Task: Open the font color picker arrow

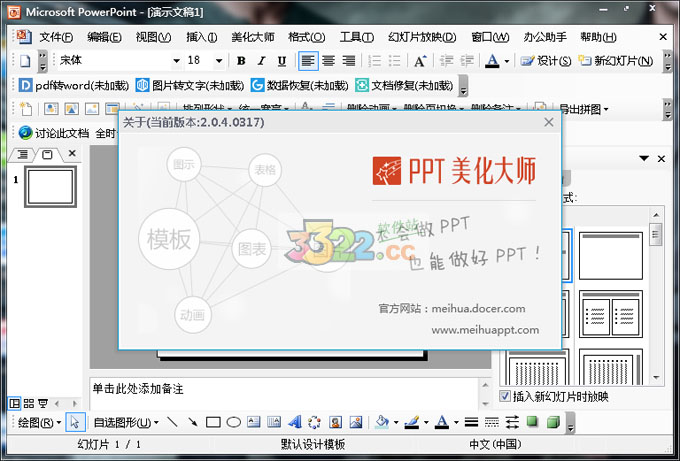Action: (506, 61)
